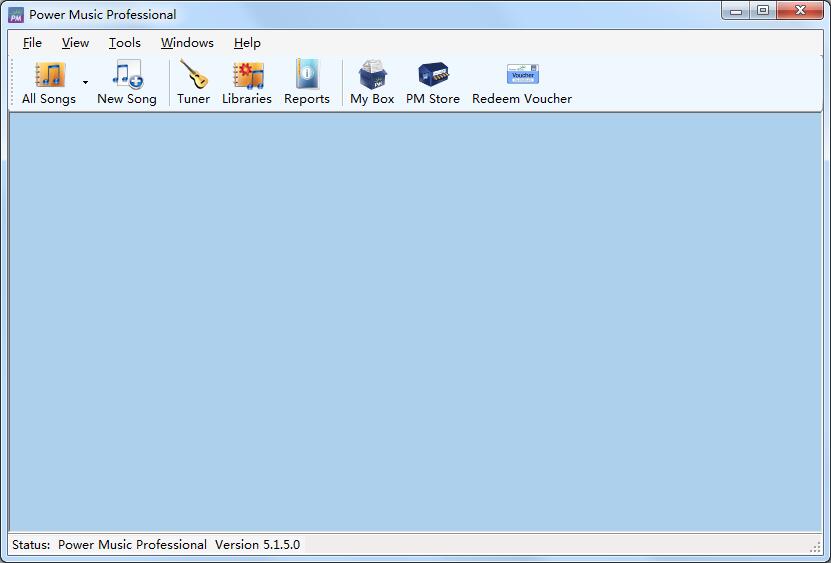Minimize the Power Music Professional window
Image resolution: width=831 pixels, height=563 pixels.
pos(737,11)
